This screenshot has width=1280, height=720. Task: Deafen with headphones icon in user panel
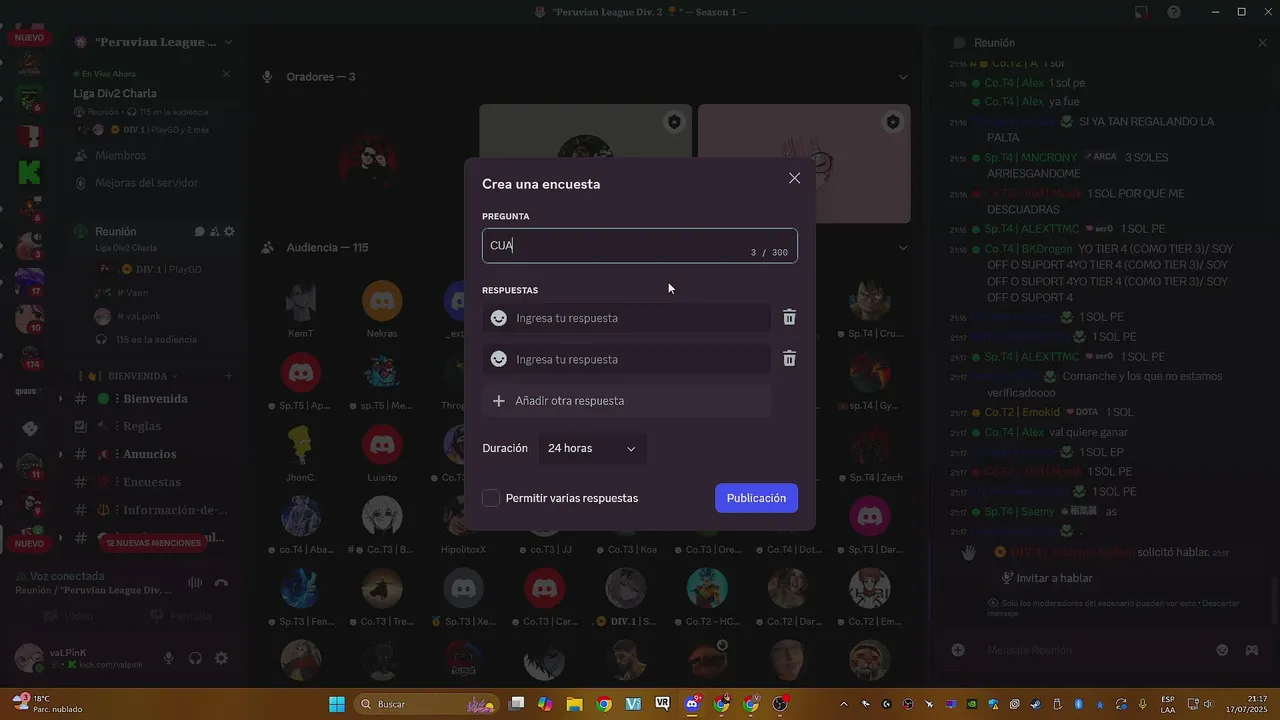tap(195, 658)
